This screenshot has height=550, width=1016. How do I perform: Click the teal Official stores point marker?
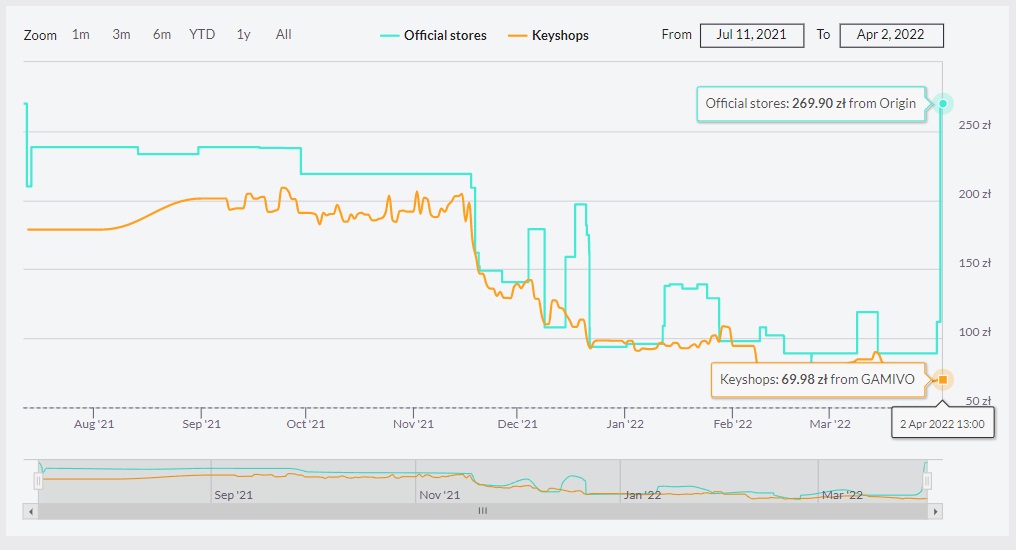(x=942, y=103)
